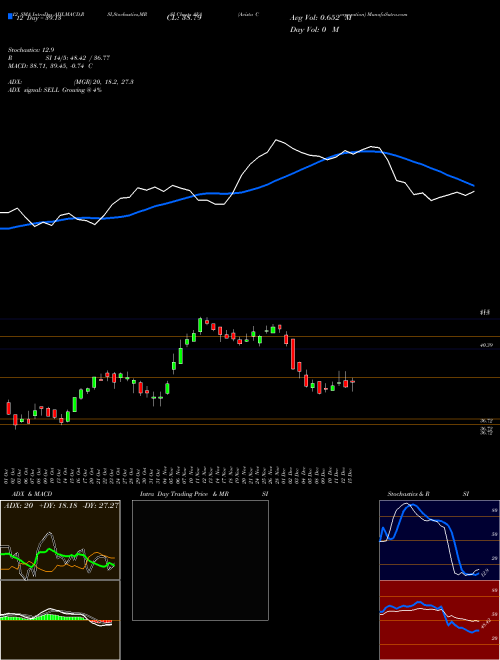Viewport: 500px width, 660px height.
Task: Click 'Day Vol: 0 M' text
Action: tap(314, 30)
